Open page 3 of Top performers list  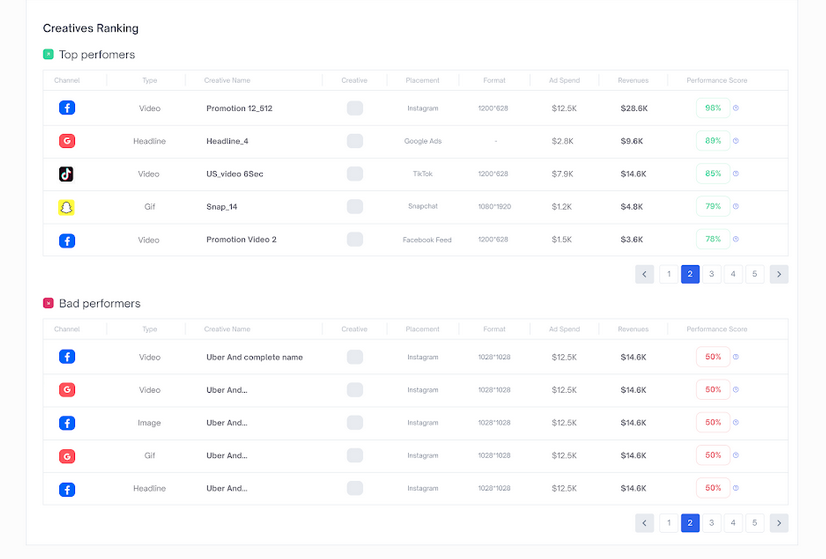[x=712, y=274]
